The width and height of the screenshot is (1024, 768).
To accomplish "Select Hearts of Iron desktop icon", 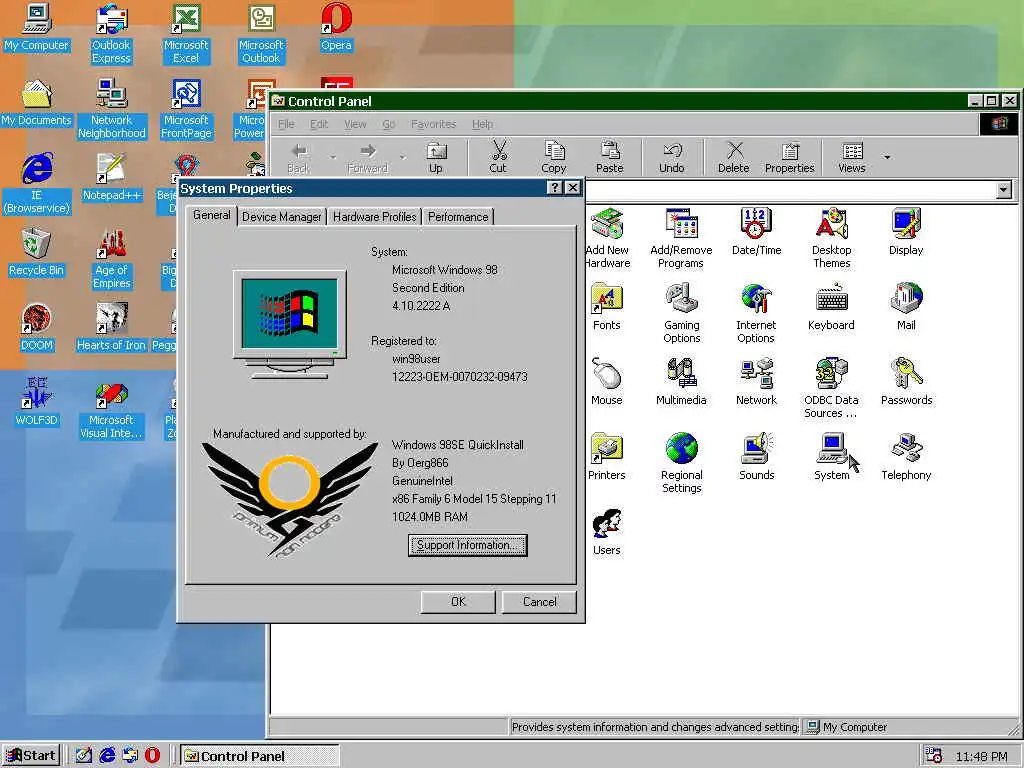I will tap(111, 328).
